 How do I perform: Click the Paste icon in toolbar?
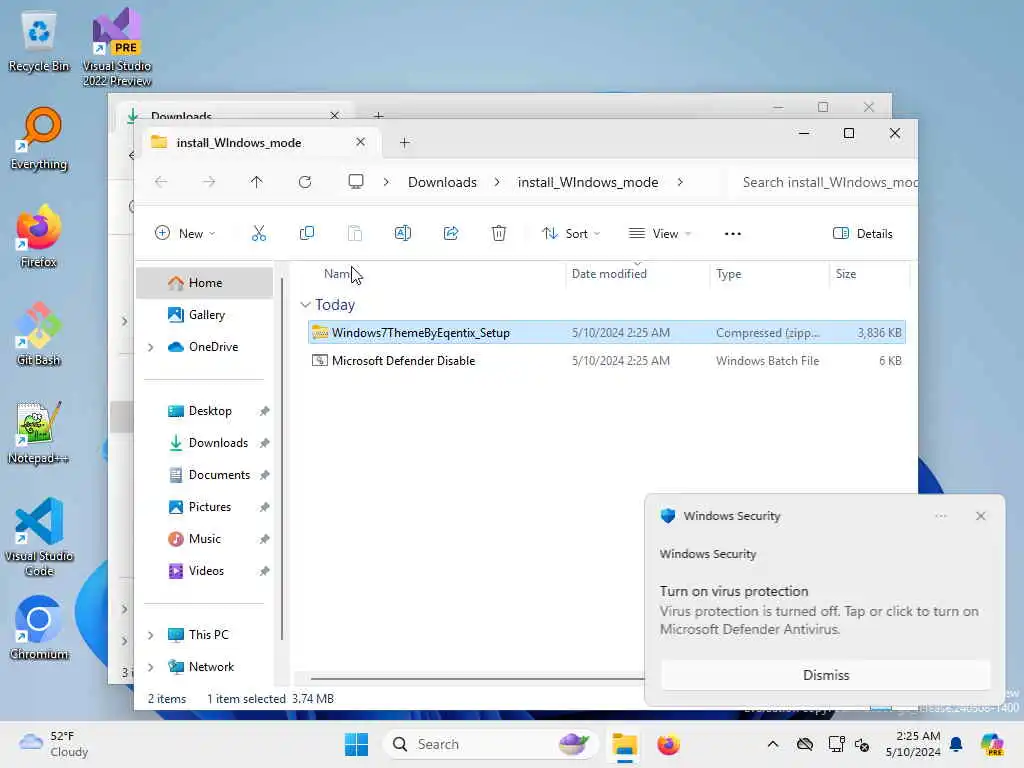click(355, 233)
